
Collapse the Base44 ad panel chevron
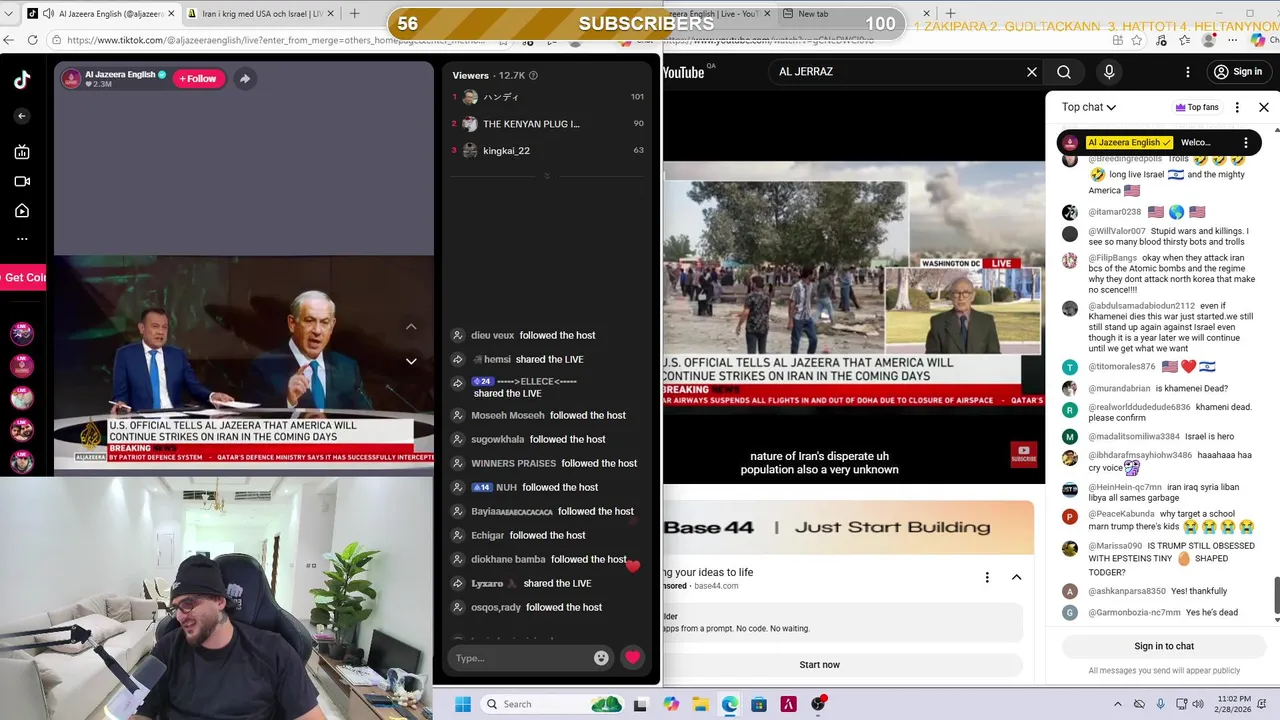pos(1016,577)
